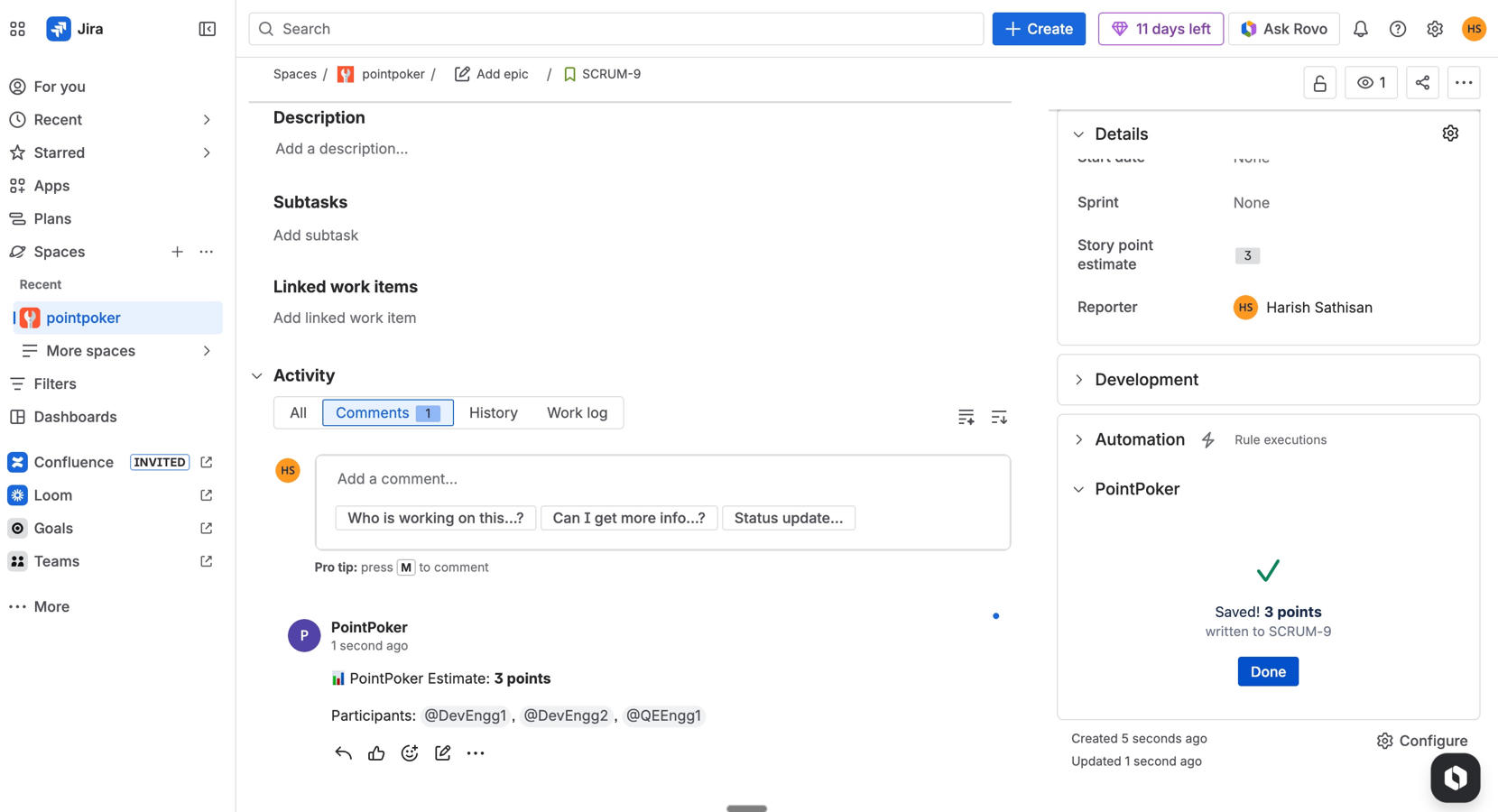1498x812 pixels.
Task: Expand the Development section
Action: pyautogui.click(x=1079, y=379)
